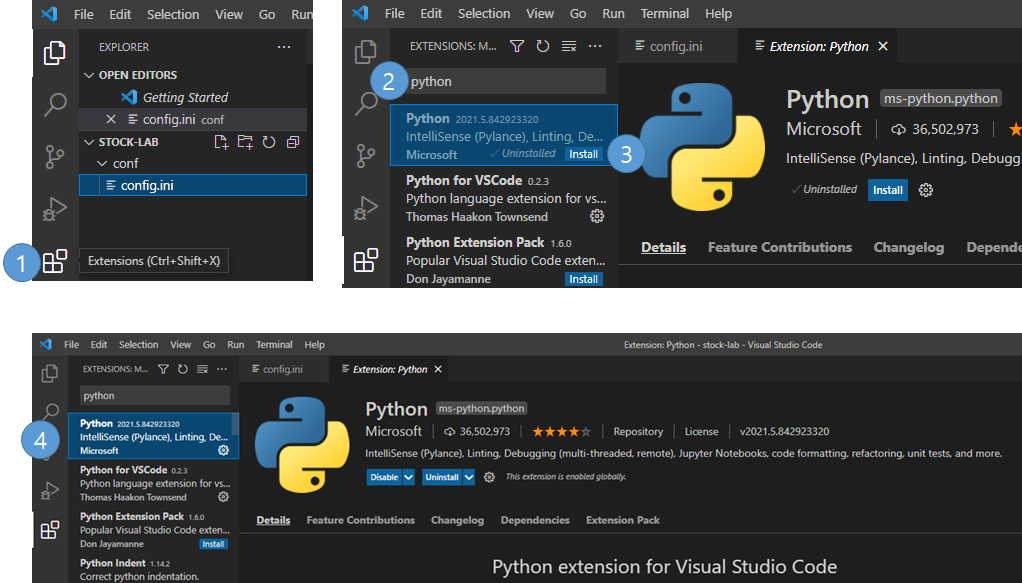The height and width of the screenshot is (583, 1022).
Task: Open Dependencies tab in the stock-lab titled window
Action: point(535,520)
